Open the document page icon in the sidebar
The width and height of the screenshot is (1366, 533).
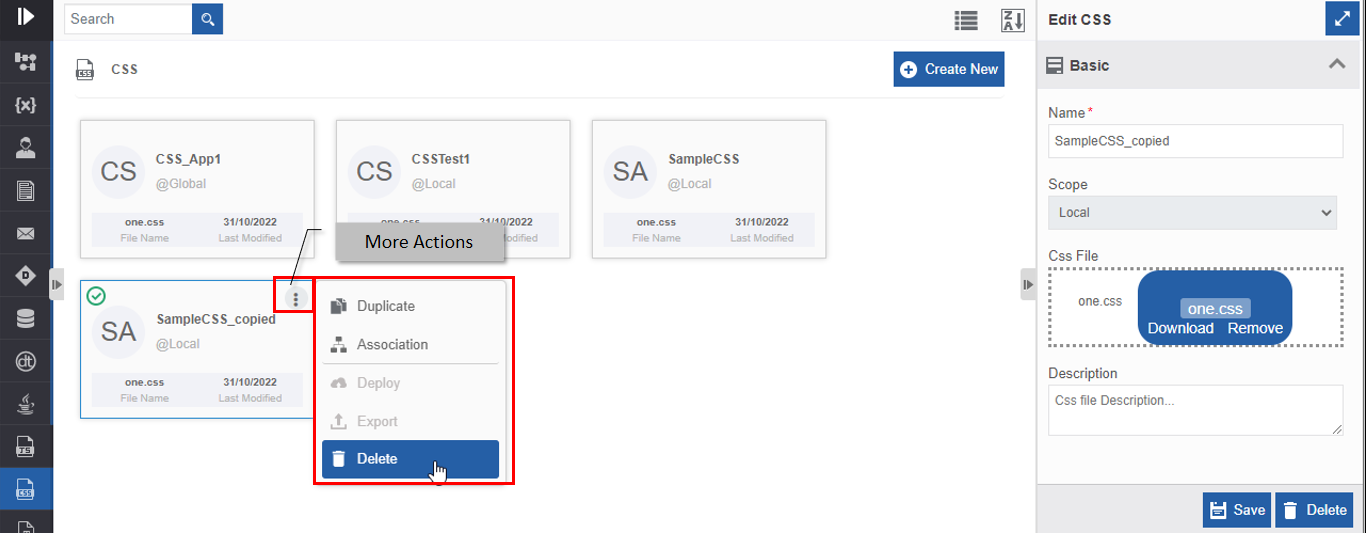(x=26, y=191)
